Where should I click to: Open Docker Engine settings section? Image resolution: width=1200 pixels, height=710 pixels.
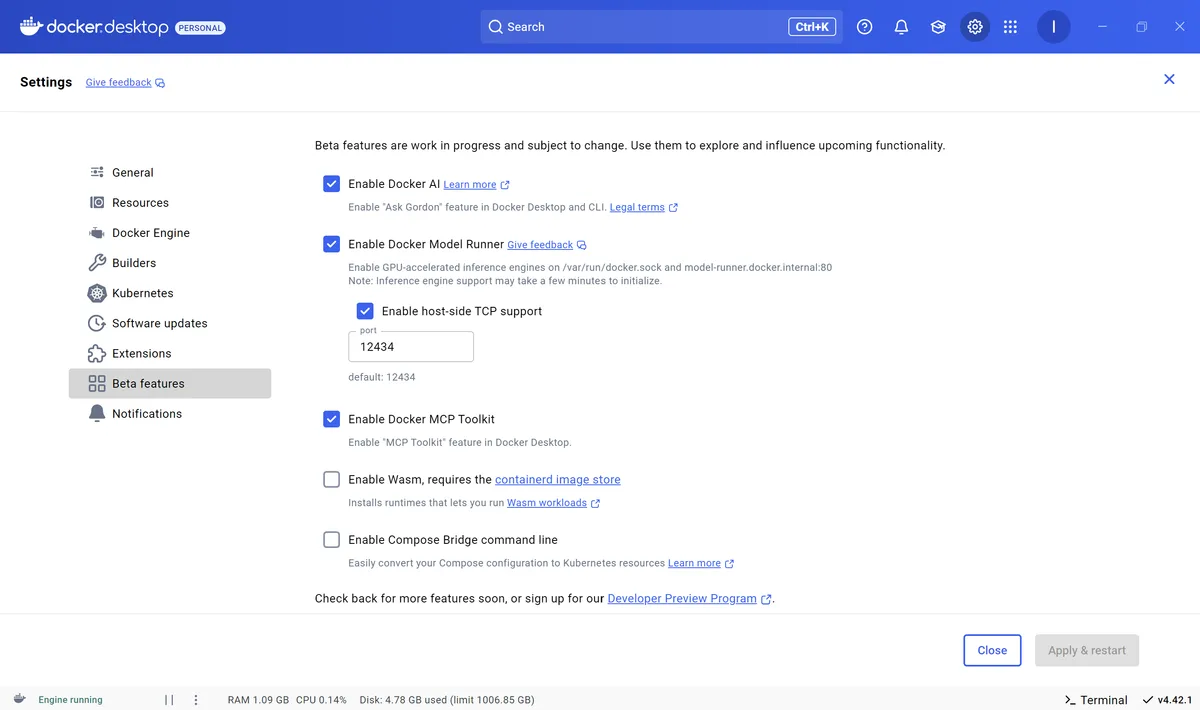click(170, 233)
